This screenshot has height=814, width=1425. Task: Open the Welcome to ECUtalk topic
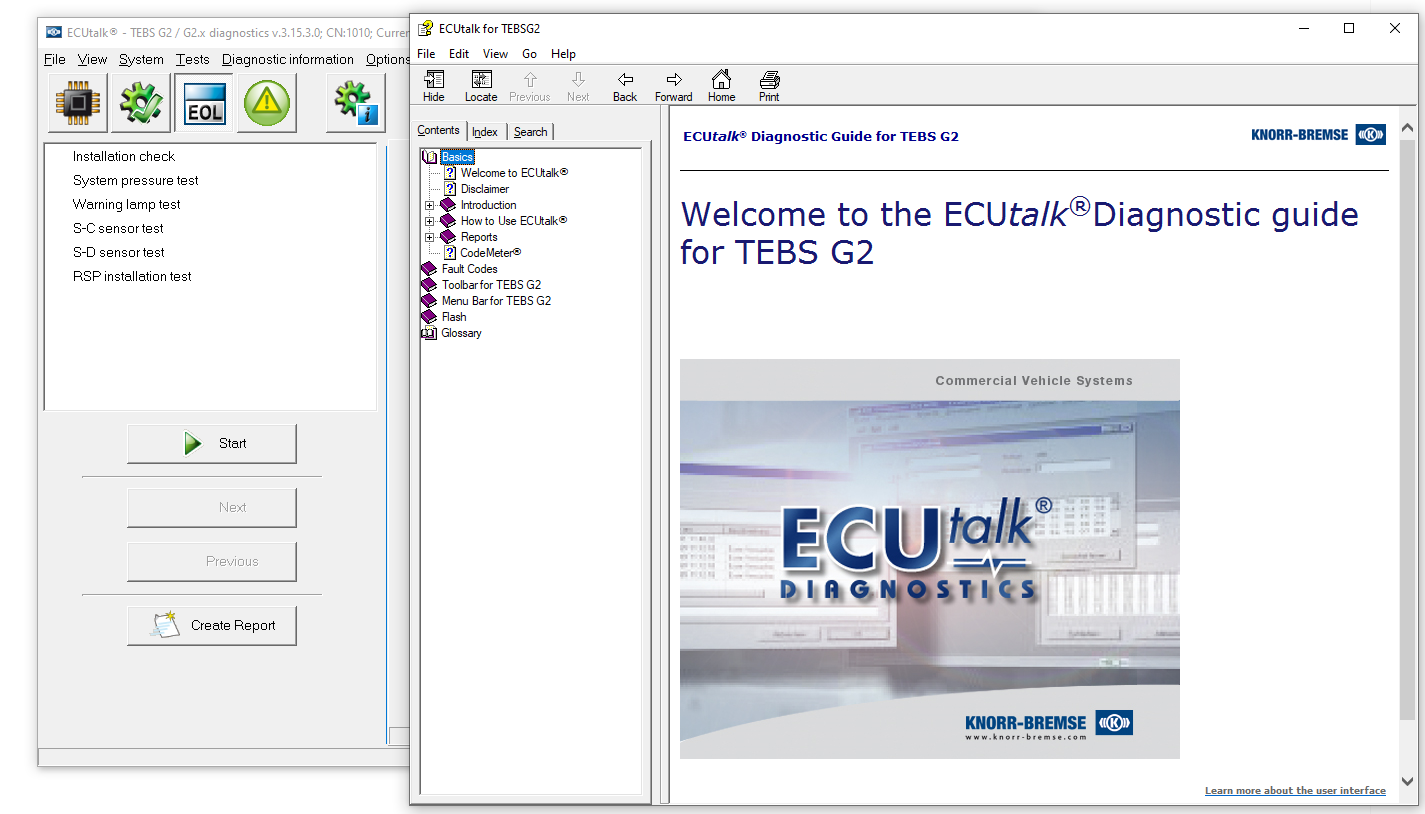pos(514,173)
